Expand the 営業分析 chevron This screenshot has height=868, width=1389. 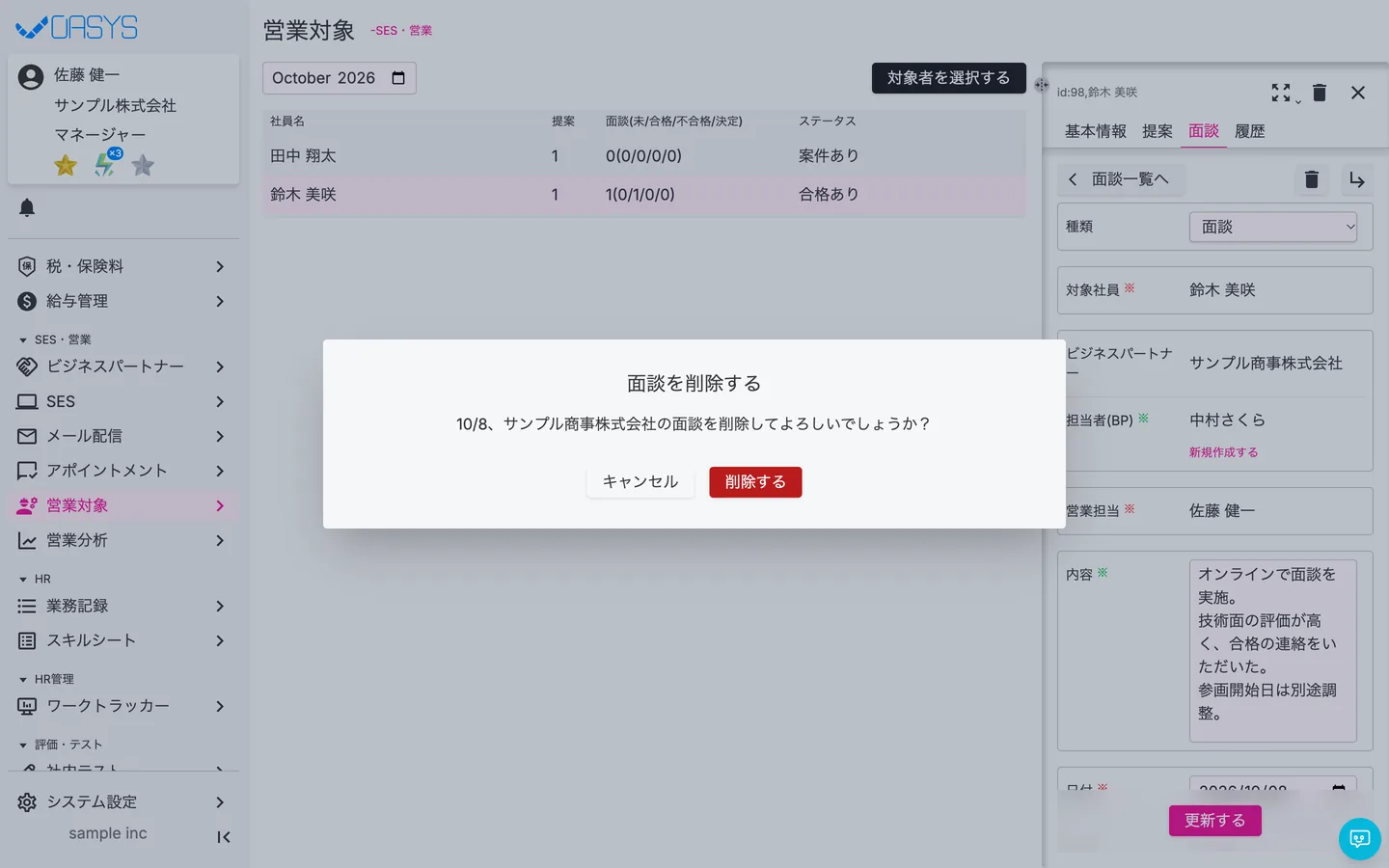[x=220, y=540]
